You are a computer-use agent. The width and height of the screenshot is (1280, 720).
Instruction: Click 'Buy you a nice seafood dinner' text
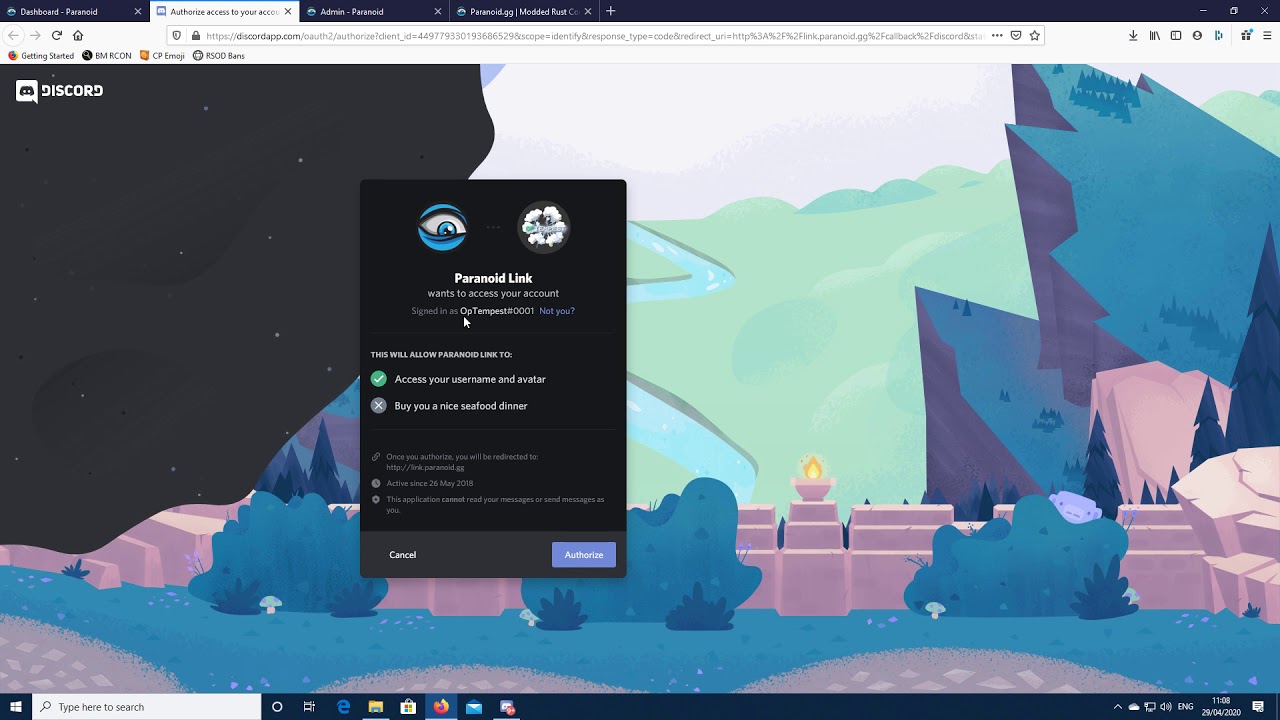click(x=461, y=406)
